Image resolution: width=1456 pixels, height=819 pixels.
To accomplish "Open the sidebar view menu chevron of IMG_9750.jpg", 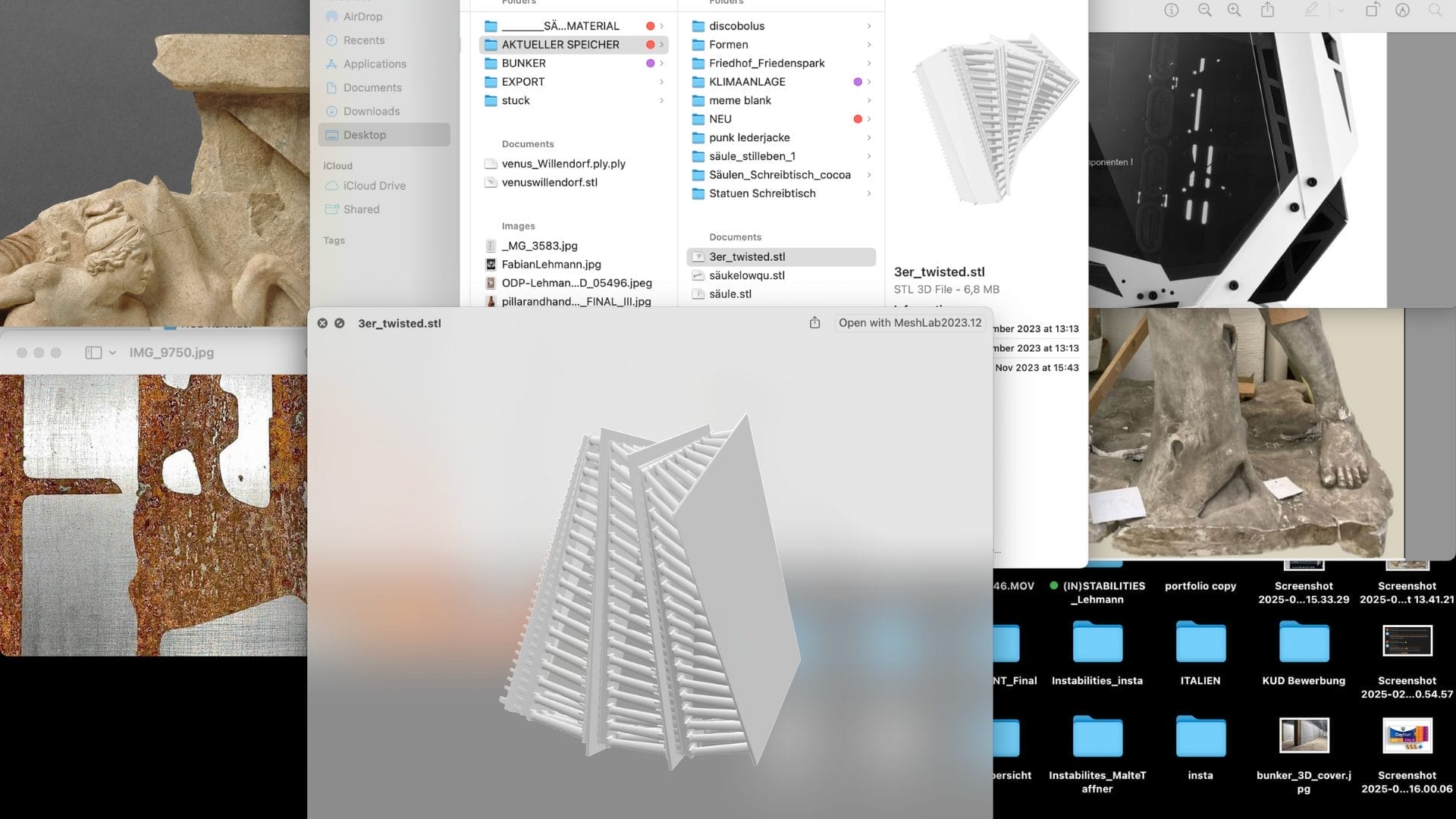I will pos(113,353).
